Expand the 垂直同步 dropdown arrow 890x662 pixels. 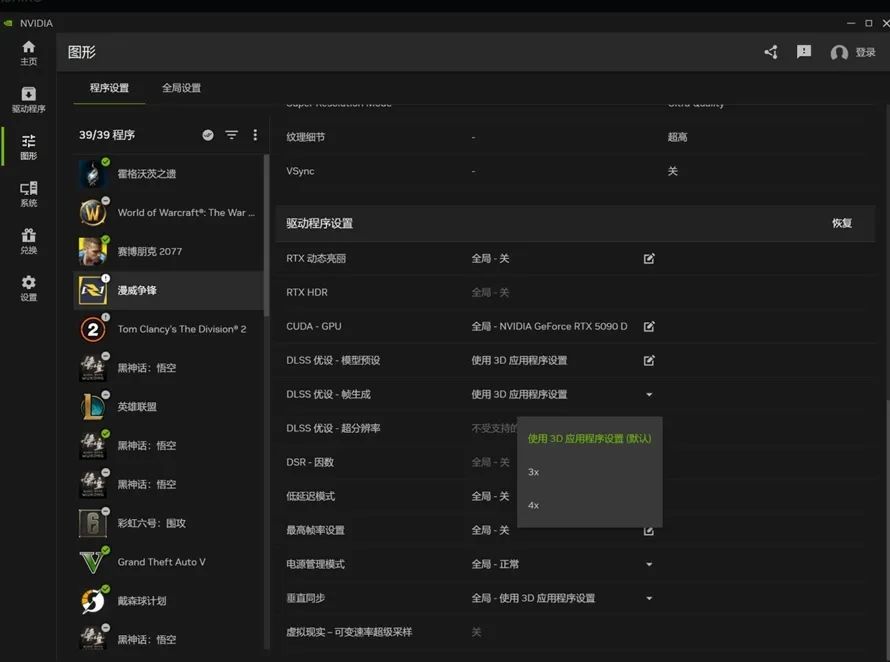point(649,599)
